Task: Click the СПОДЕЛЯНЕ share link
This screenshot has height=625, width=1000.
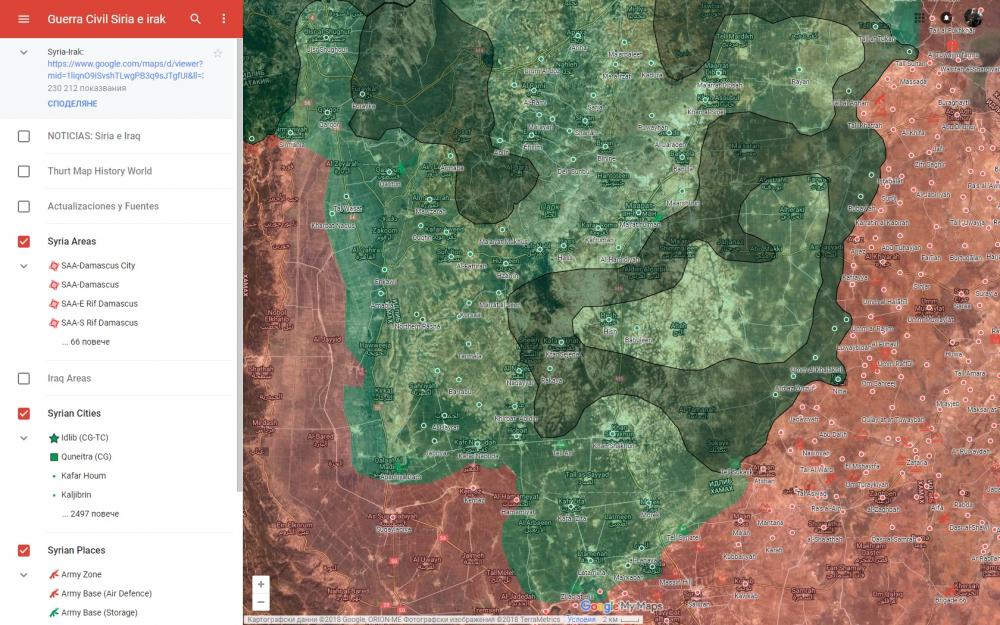Action: pyautogui.click(x=72, y=104)
